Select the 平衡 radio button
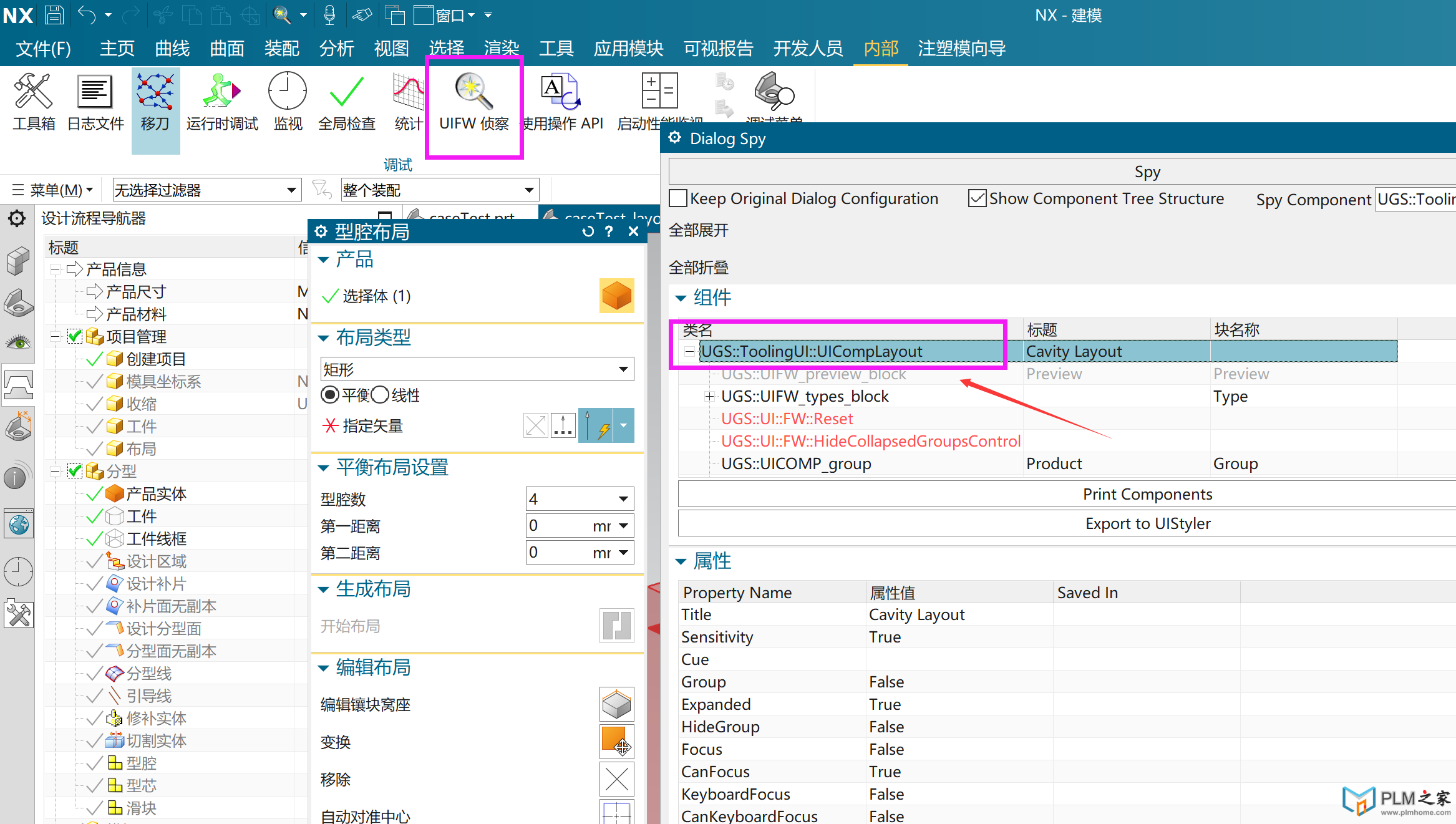This screenshot has height=824, width=1456. pos(330,395)
